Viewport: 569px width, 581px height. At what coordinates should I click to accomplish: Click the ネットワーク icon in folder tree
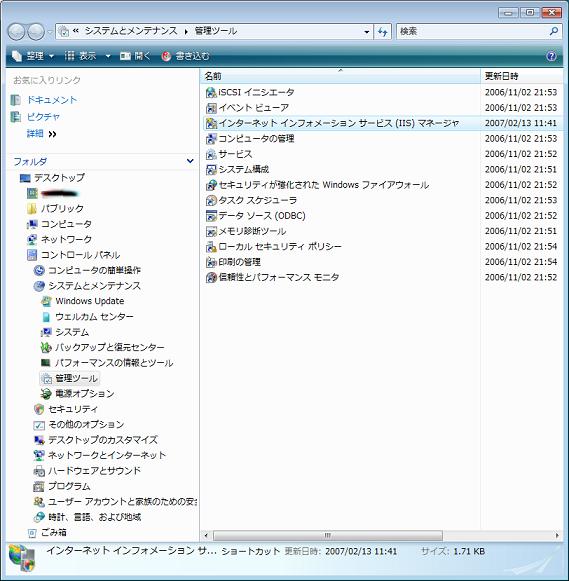click(x=32, y=240)
